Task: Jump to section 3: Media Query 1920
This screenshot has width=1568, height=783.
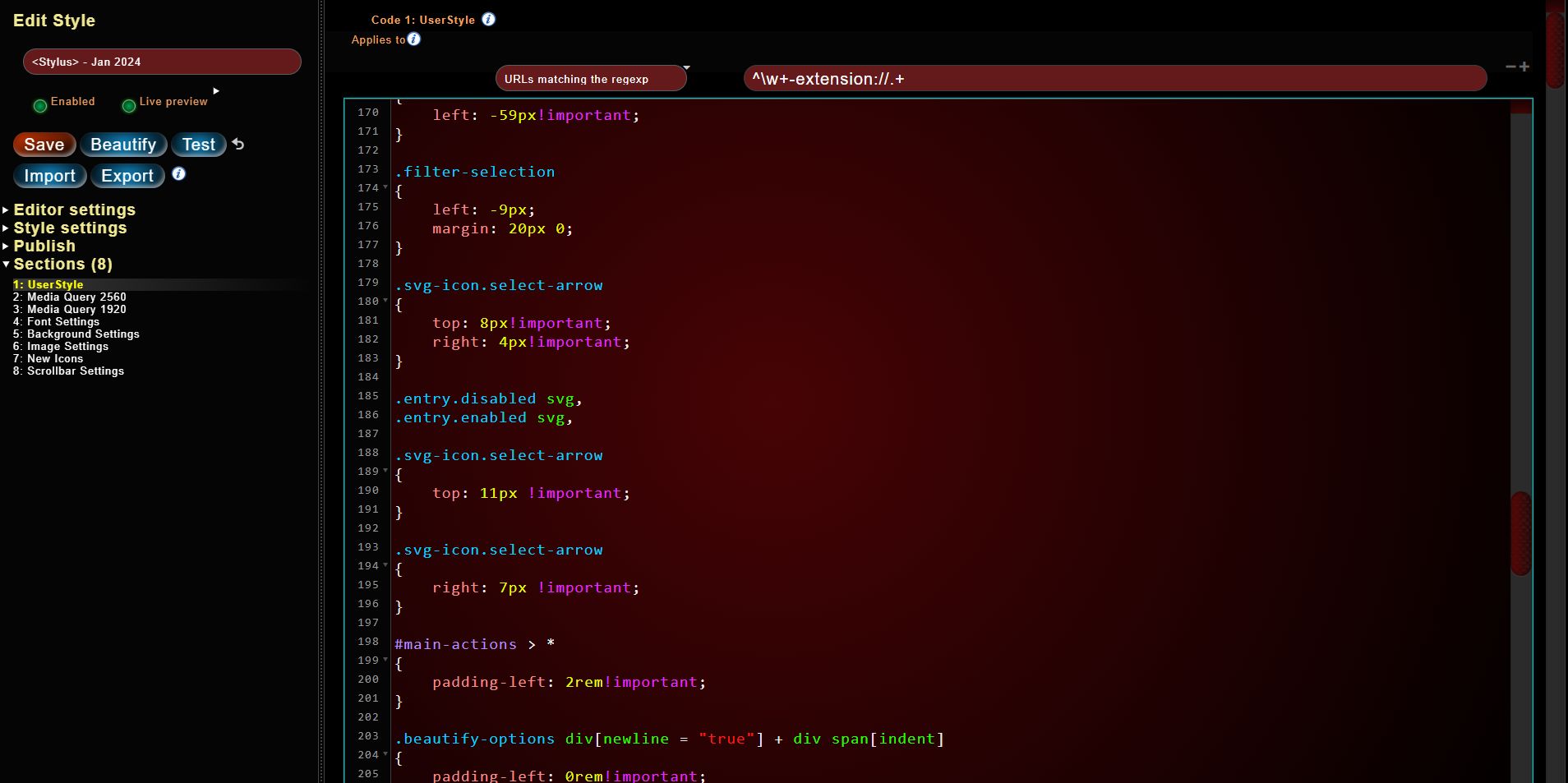Action: click(70, 309)
